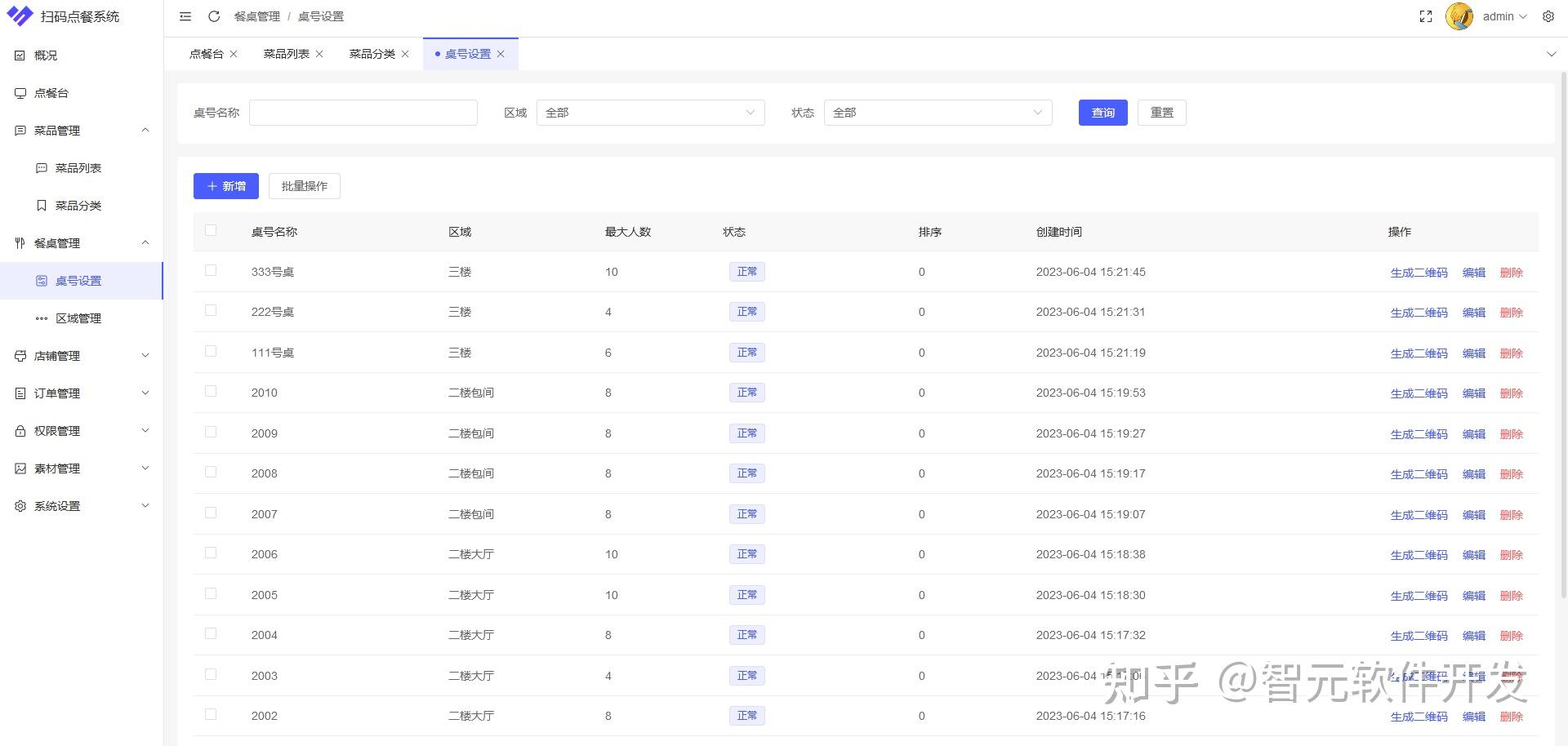
Task: Check the 2006 row checkbox
Action: (211, 553)
